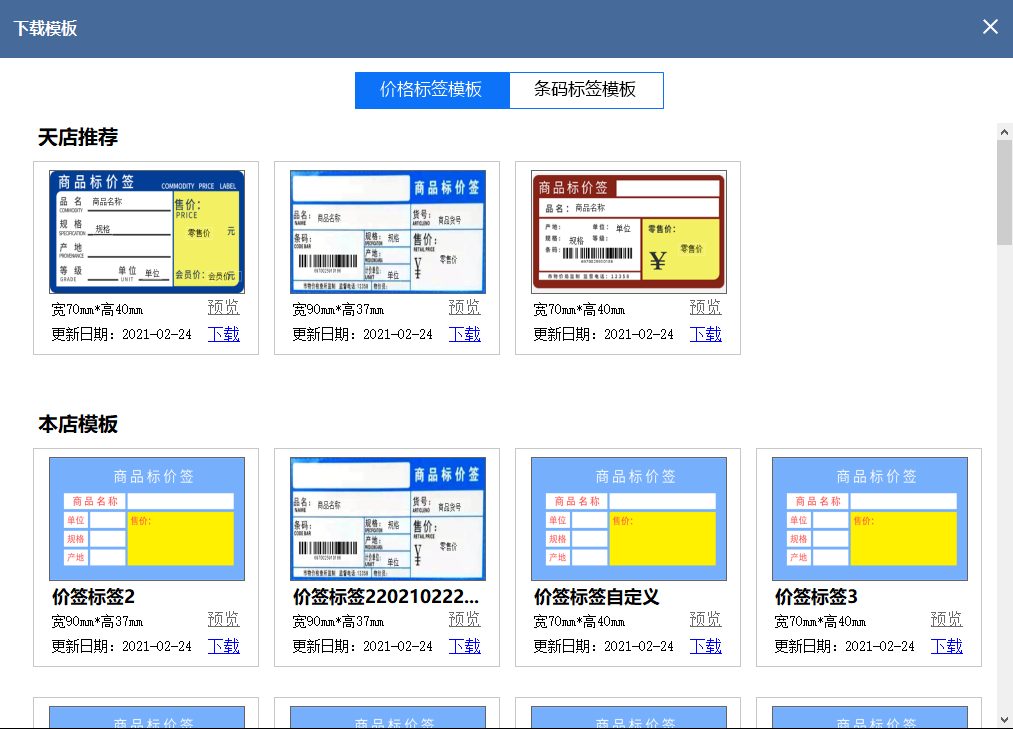Open the 价签标签2 template thumbnail

tap(145, 518)
